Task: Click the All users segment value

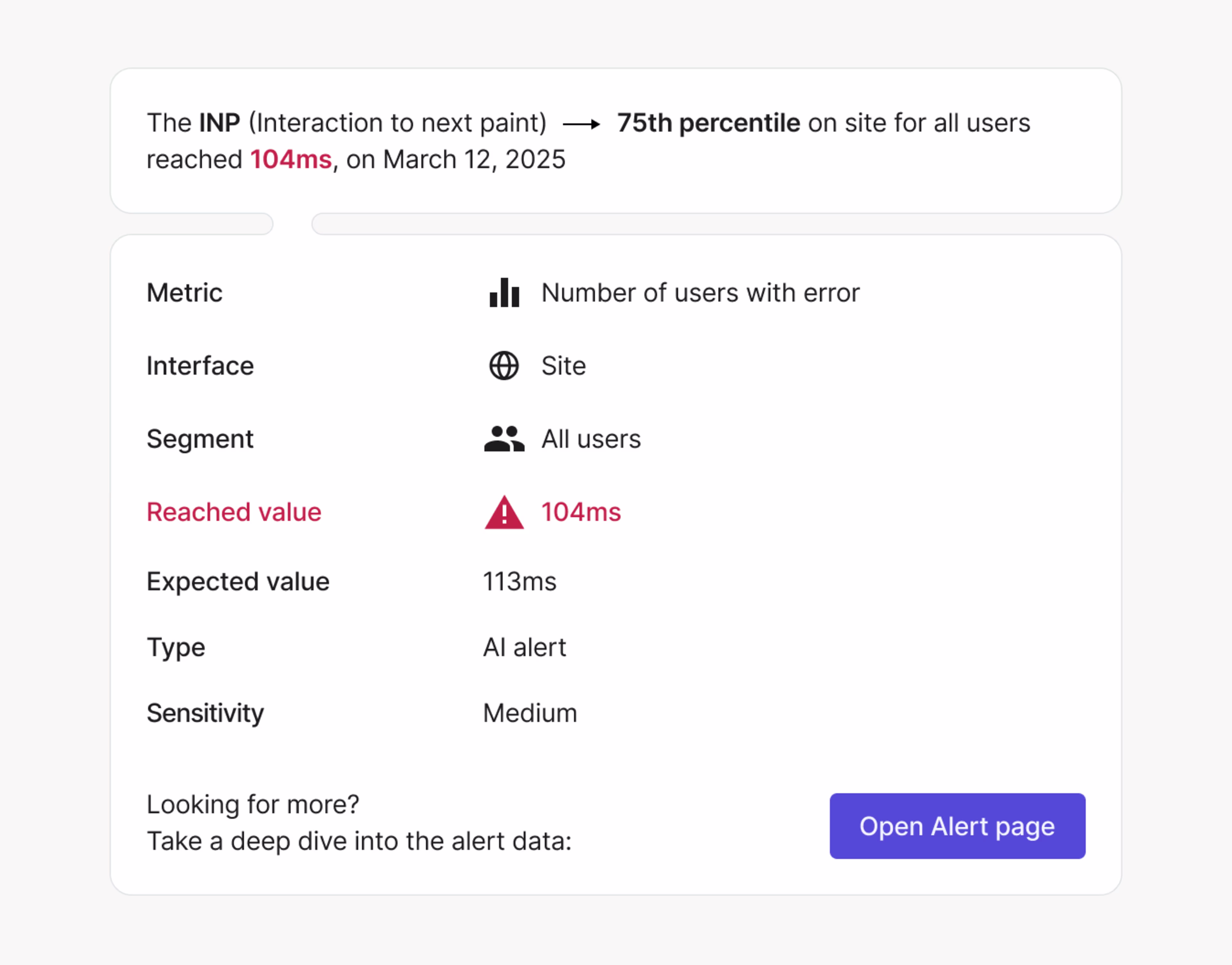Action: [x=591, y=439]
